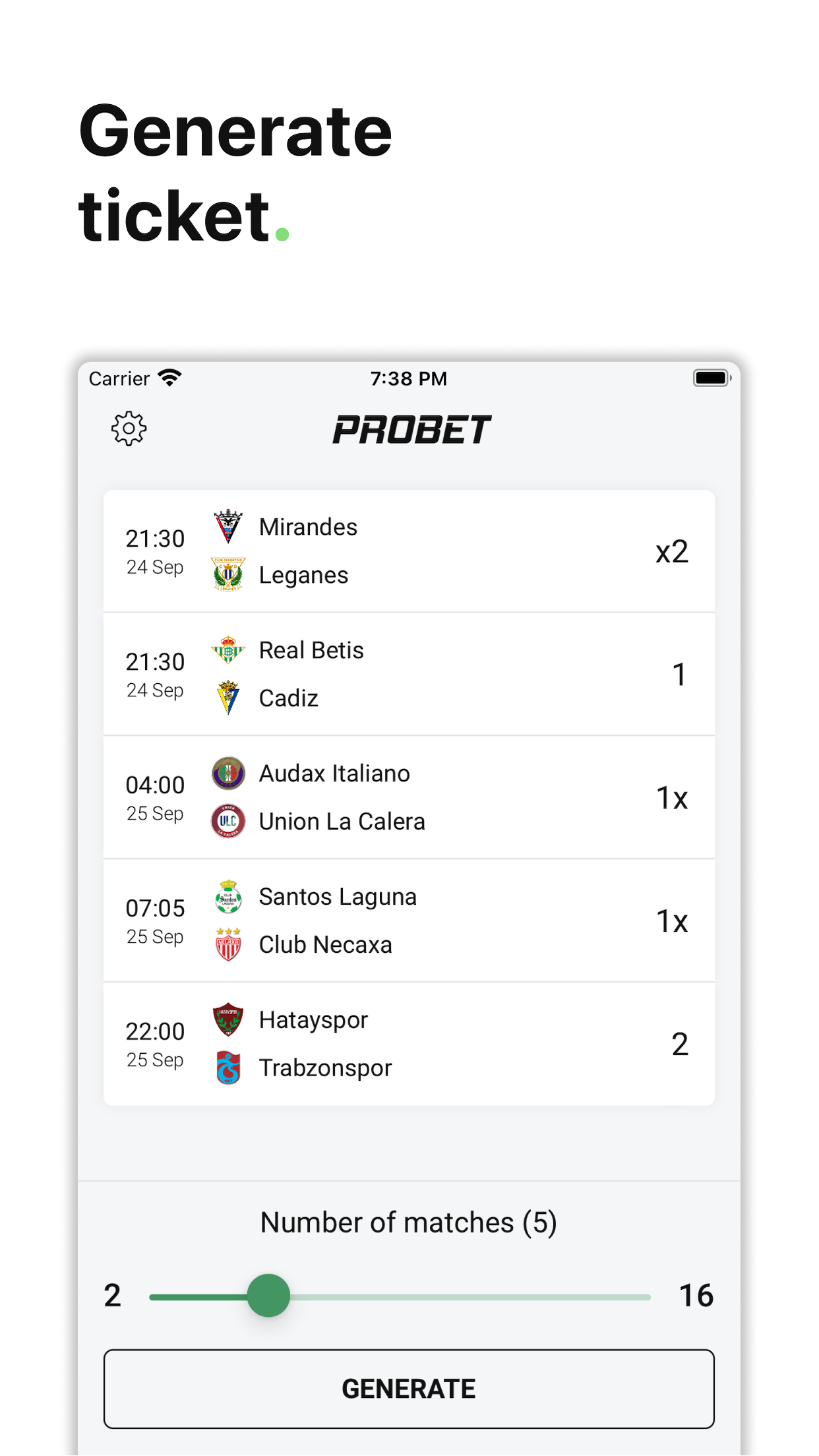Click the PROBET logo title
Image resolution: width=819 pixels, height=1456 pixels.
pos(411,429)
